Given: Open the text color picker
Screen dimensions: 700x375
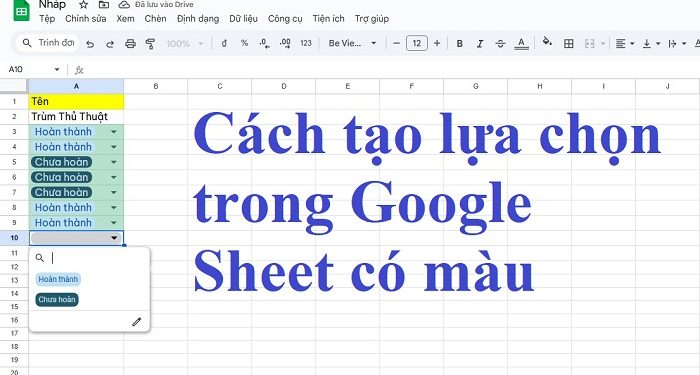Looking at the screenshot, I should [x=521, y=43].
